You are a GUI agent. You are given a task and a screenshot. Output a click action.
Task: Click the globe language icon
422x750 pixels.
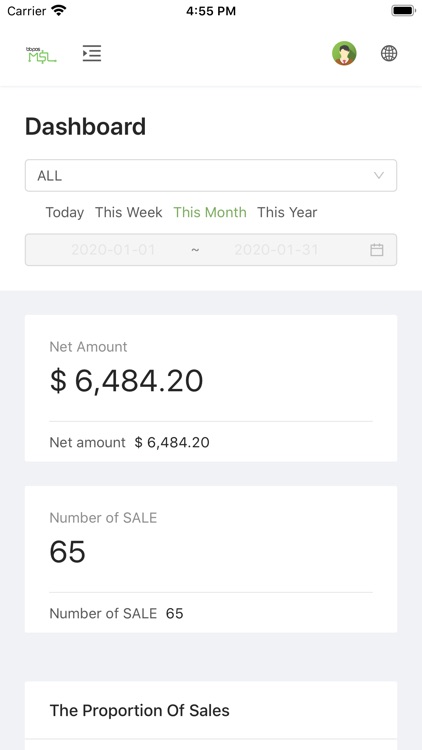[x=389, y=53]
